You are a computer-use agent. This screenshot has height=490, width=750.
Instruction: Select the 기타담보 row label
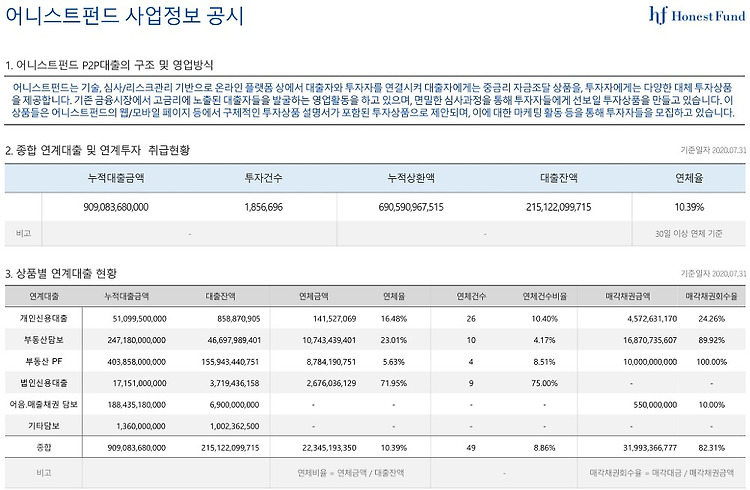44,426
